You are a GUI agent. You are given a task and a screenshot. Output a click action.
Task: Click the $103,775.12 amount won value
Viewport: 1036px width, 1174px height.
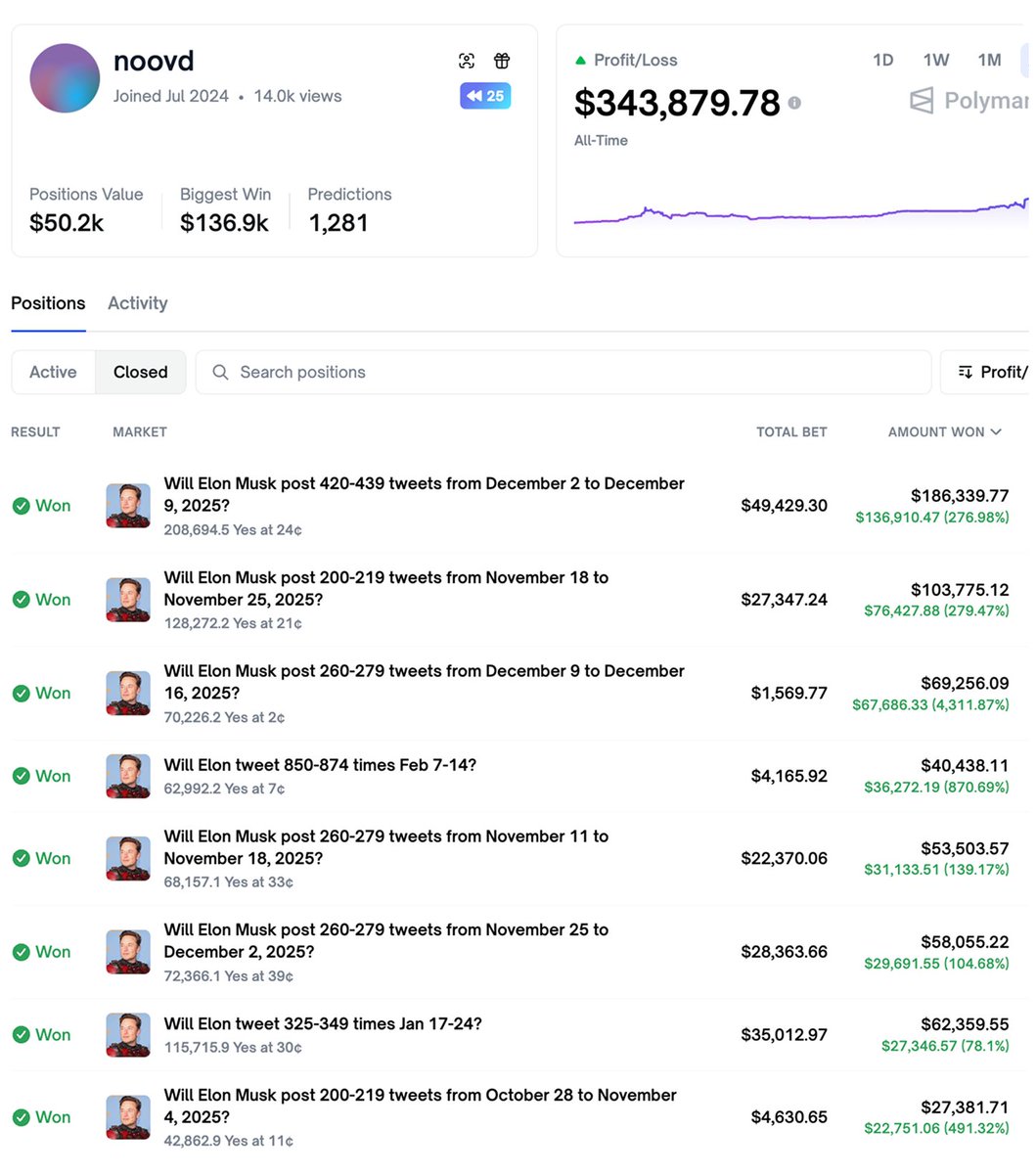point(960,590)
